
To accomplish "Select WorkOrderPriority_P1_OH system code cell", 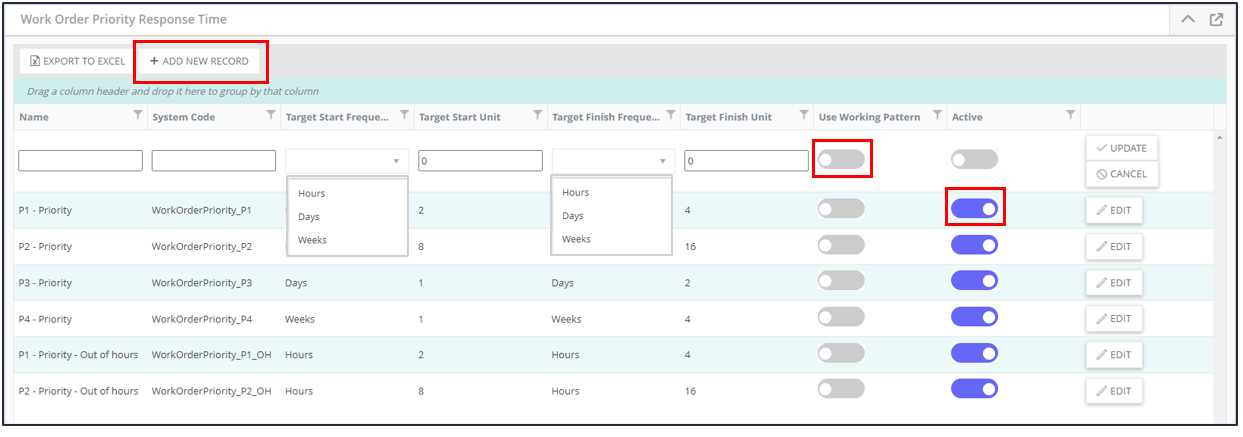I will point(211,355).
